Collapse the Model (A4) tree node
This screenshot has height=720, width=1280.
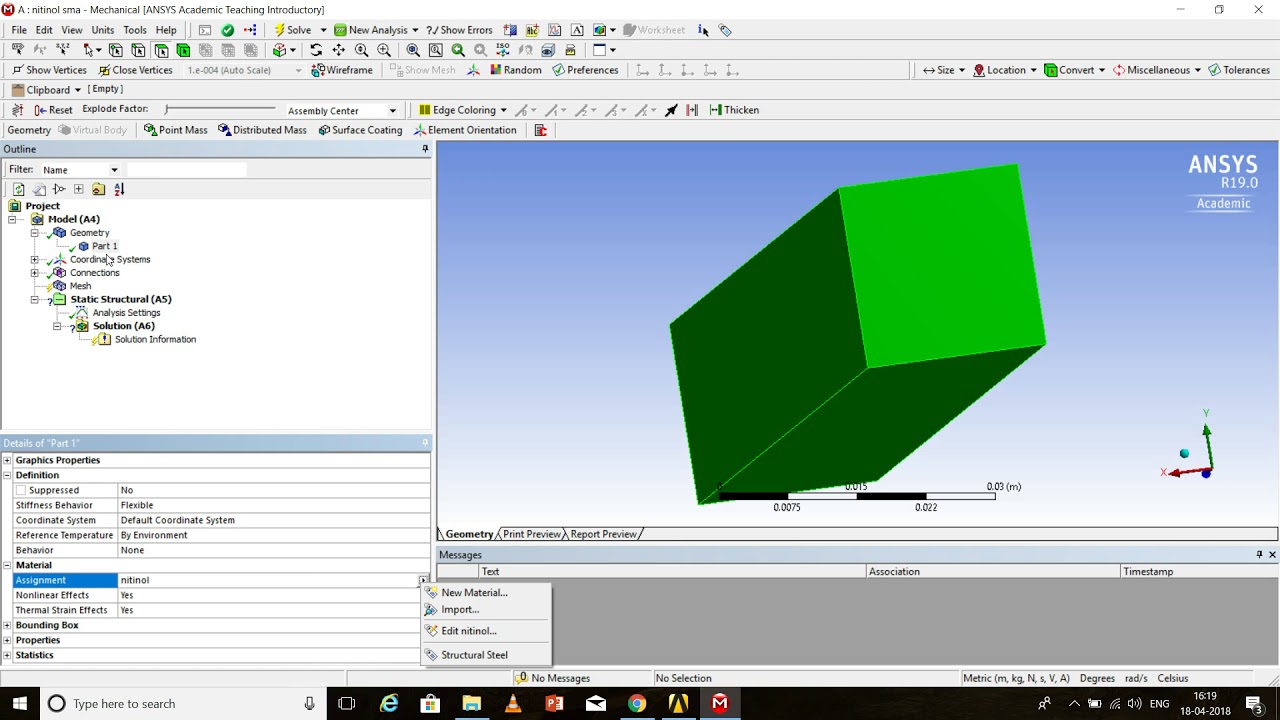(14, 219)
